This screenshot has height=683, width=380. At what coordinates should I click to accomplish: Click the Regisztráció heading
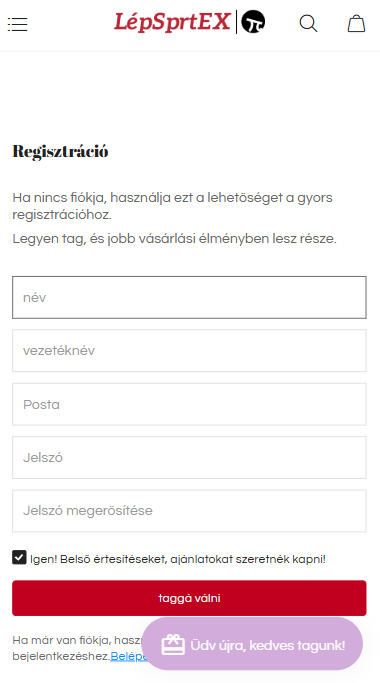click(x=60, y=152)
